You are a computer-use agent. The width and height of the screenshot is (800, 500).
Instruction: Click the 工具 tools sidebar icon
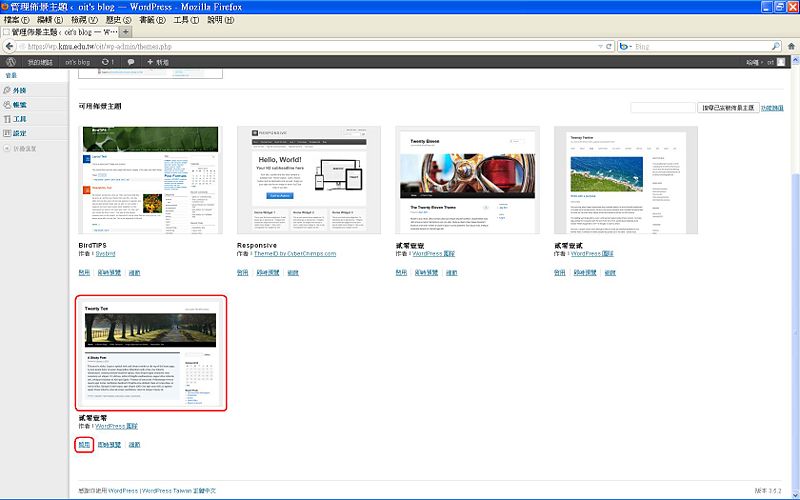[7, 119]
